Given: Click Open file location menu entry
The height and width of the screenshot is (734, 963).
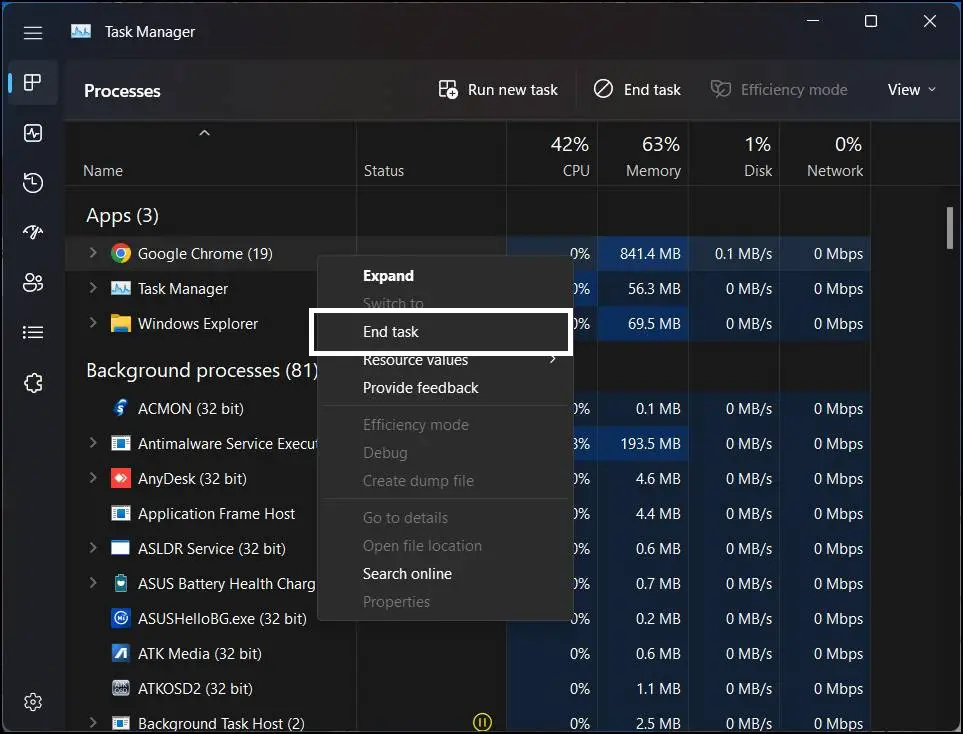Looking at the screenshot, I should 422,546.
